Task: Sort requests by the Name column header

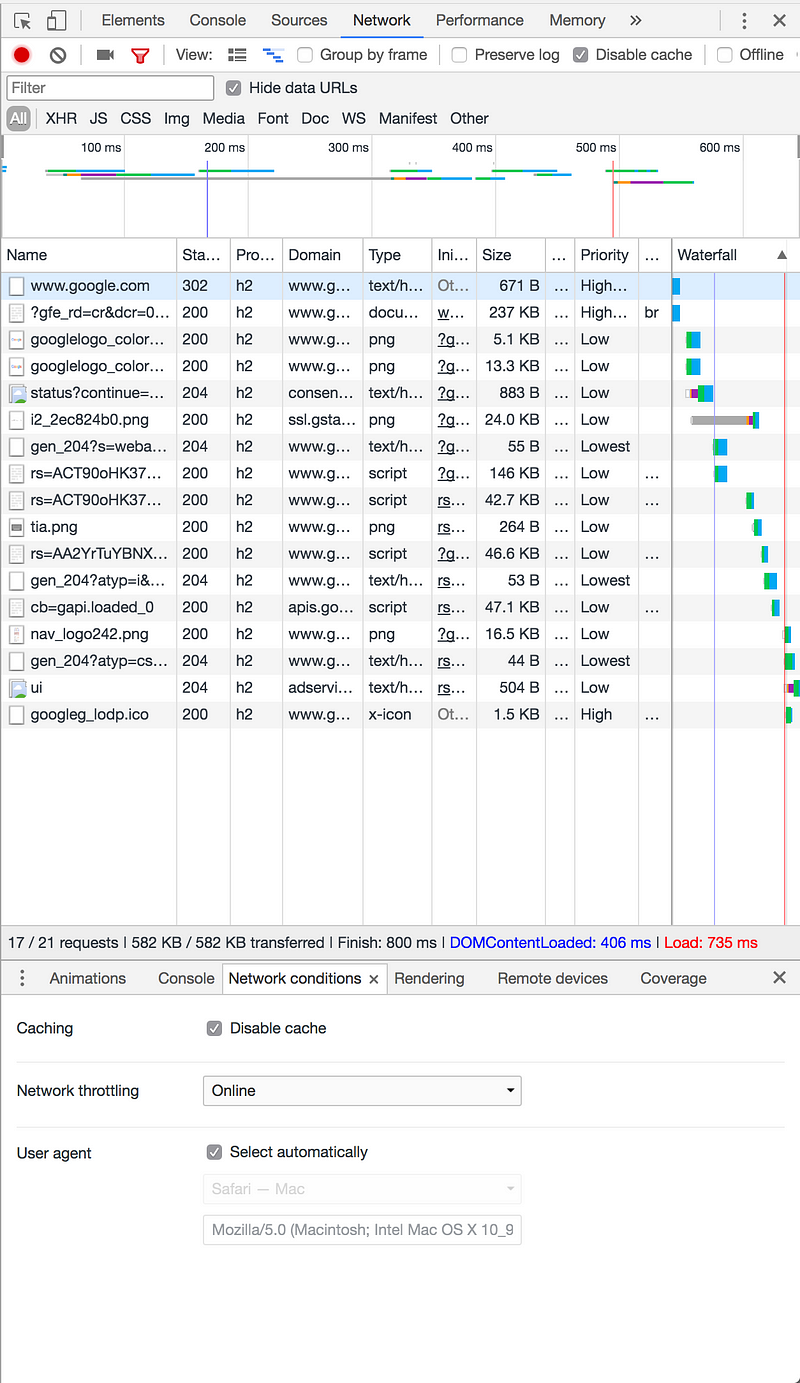Action: click(90, 255)
